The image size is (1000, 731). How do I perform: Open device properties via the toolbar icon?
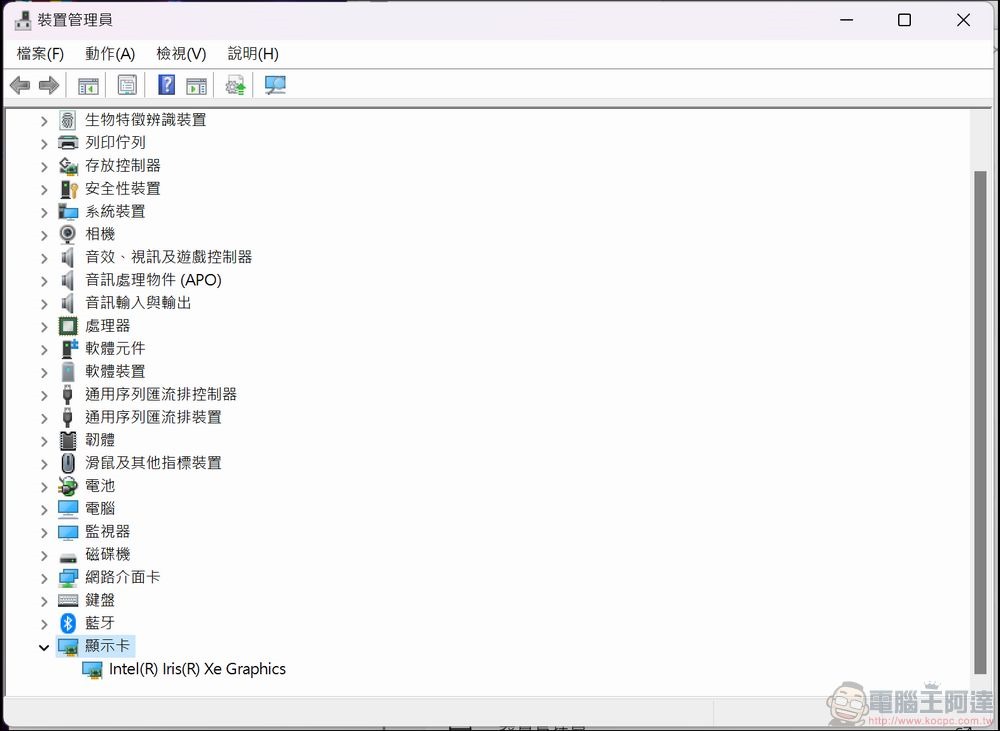(x=127, y=85)
